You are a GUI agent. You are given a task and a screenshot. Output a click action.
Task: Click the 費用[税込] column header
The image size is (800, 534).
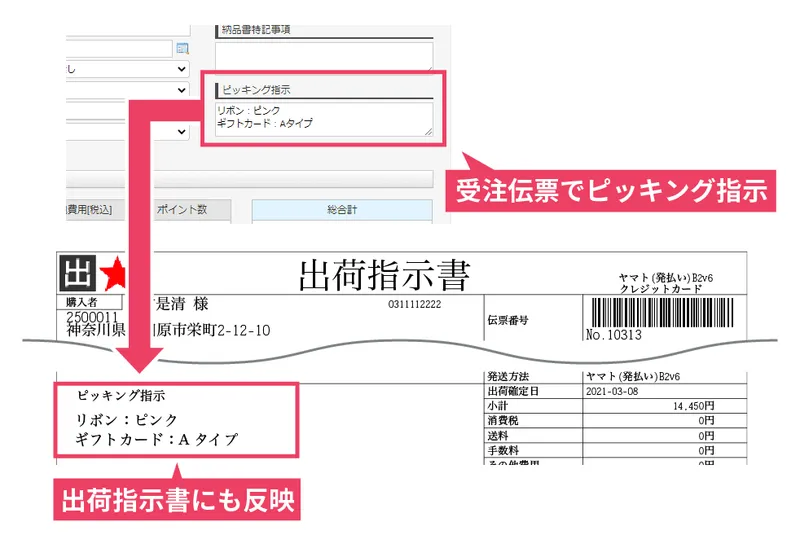coord(90,210)
